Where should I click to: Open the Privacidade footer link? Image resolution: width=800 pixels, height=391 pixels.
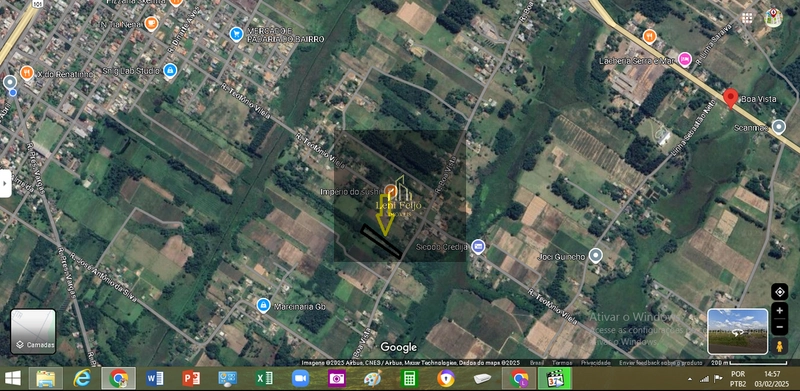[596, 363]
